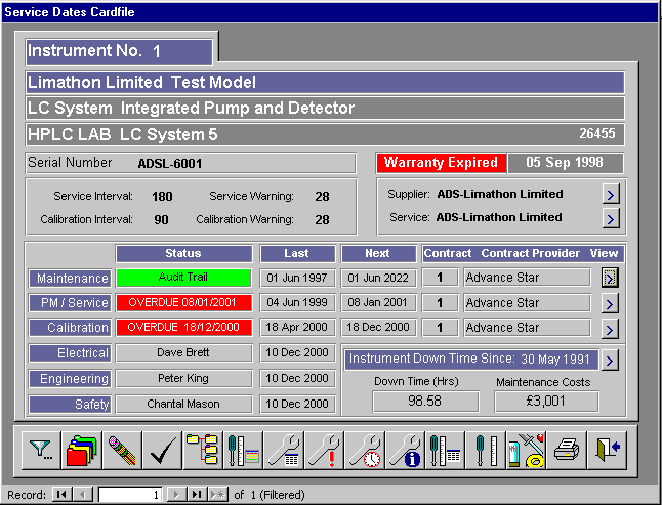Click the Warranty Expired red label

[441, 163]
